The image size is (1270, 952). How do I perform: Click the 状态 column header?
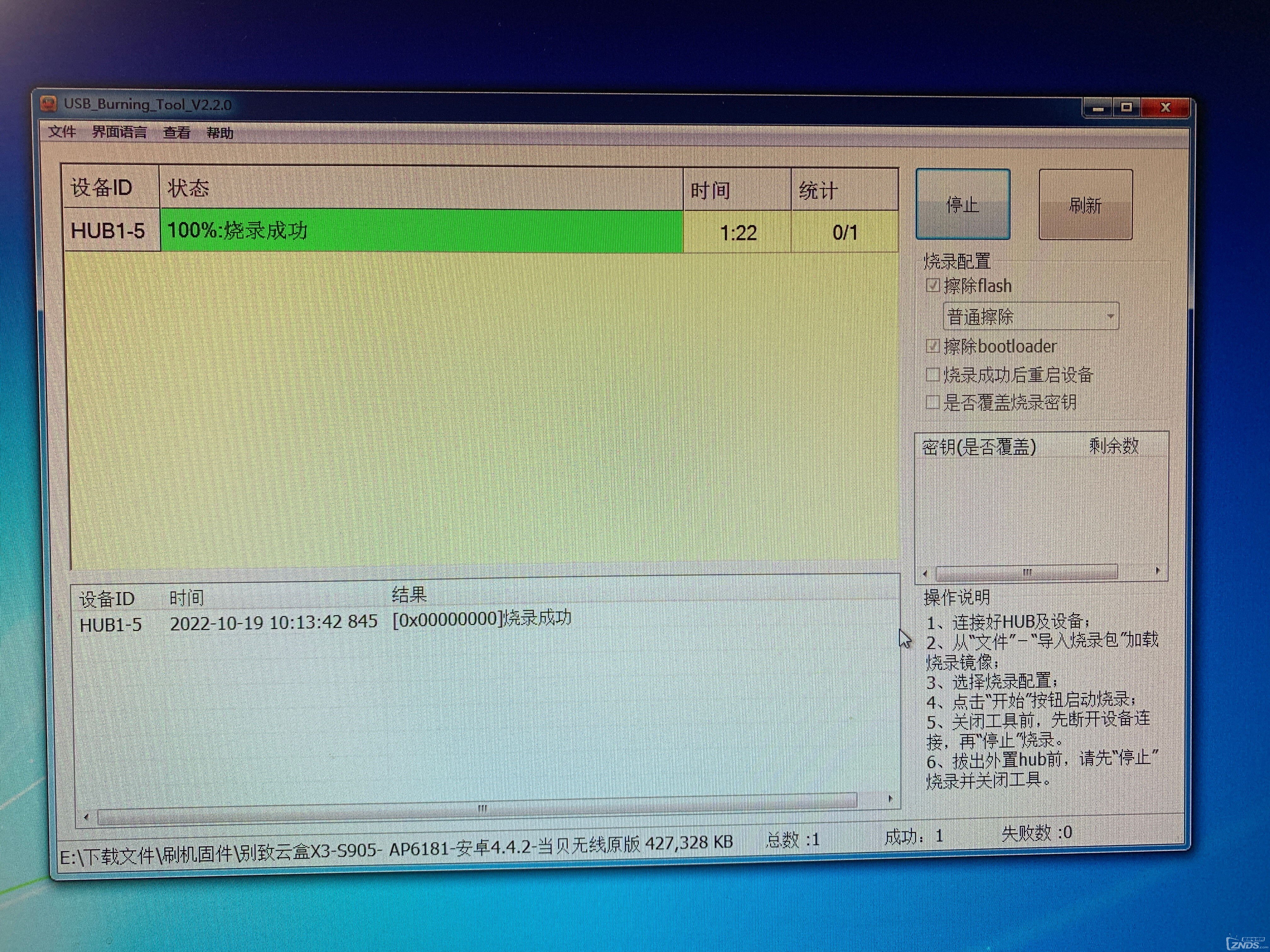[421, 188]
